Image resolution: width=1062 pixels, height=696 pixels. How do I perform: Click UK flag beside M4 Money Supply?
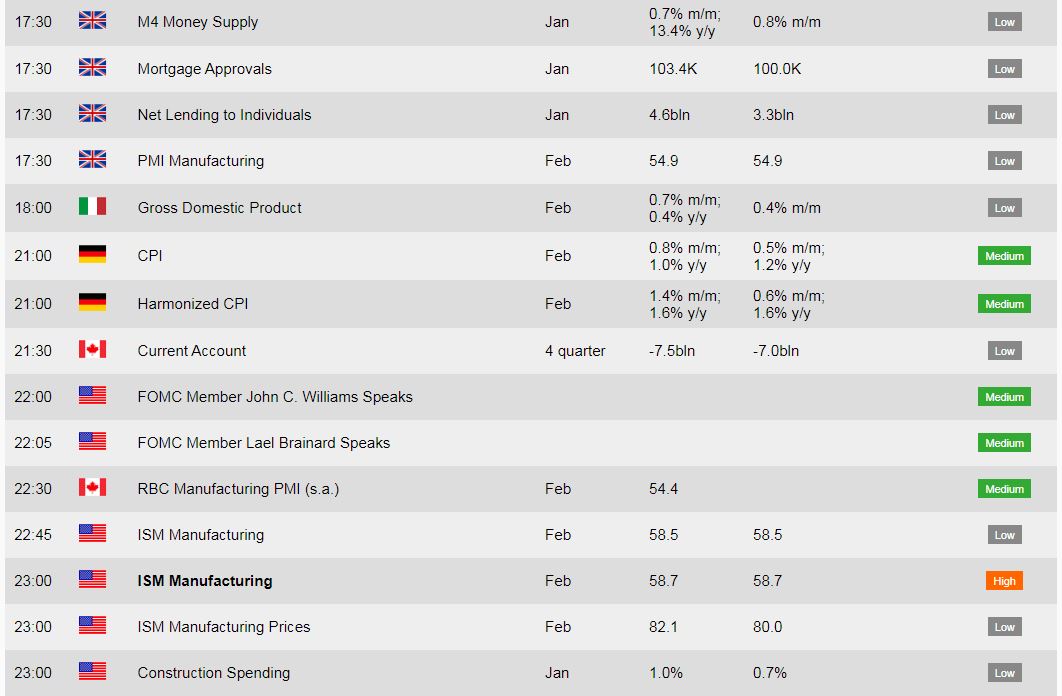point(92,21)
